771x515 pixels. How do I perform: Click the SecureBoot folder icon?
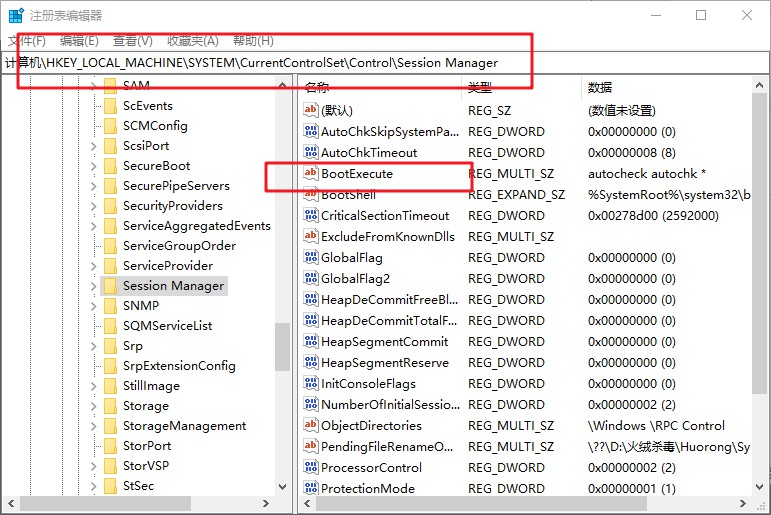click(x=110, y=166)
